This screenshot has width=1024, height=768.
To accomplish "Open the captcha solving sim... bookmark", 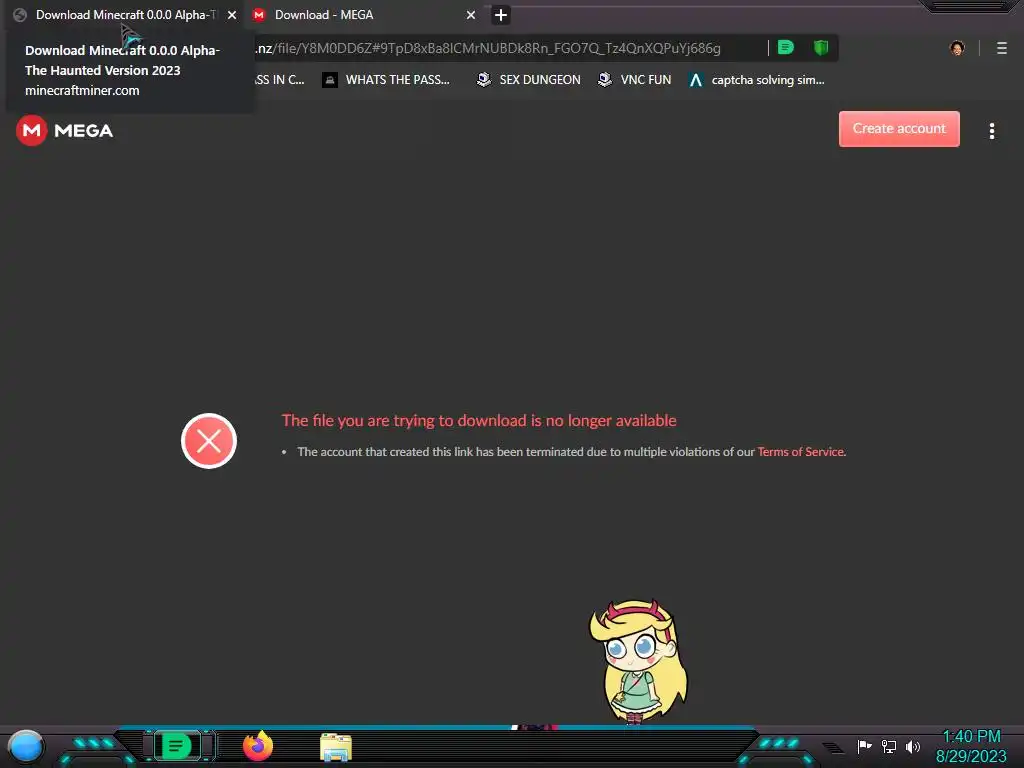I will pyautogui.click(x=757, y=80).
